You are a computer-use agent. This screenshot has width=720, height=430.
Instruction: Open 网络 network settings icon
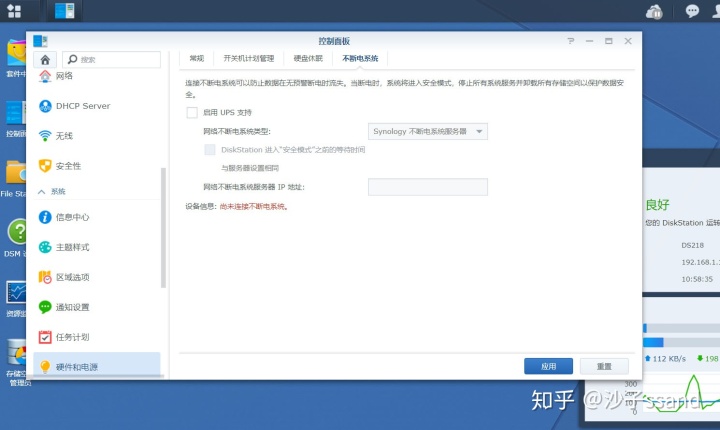[45, 76]
